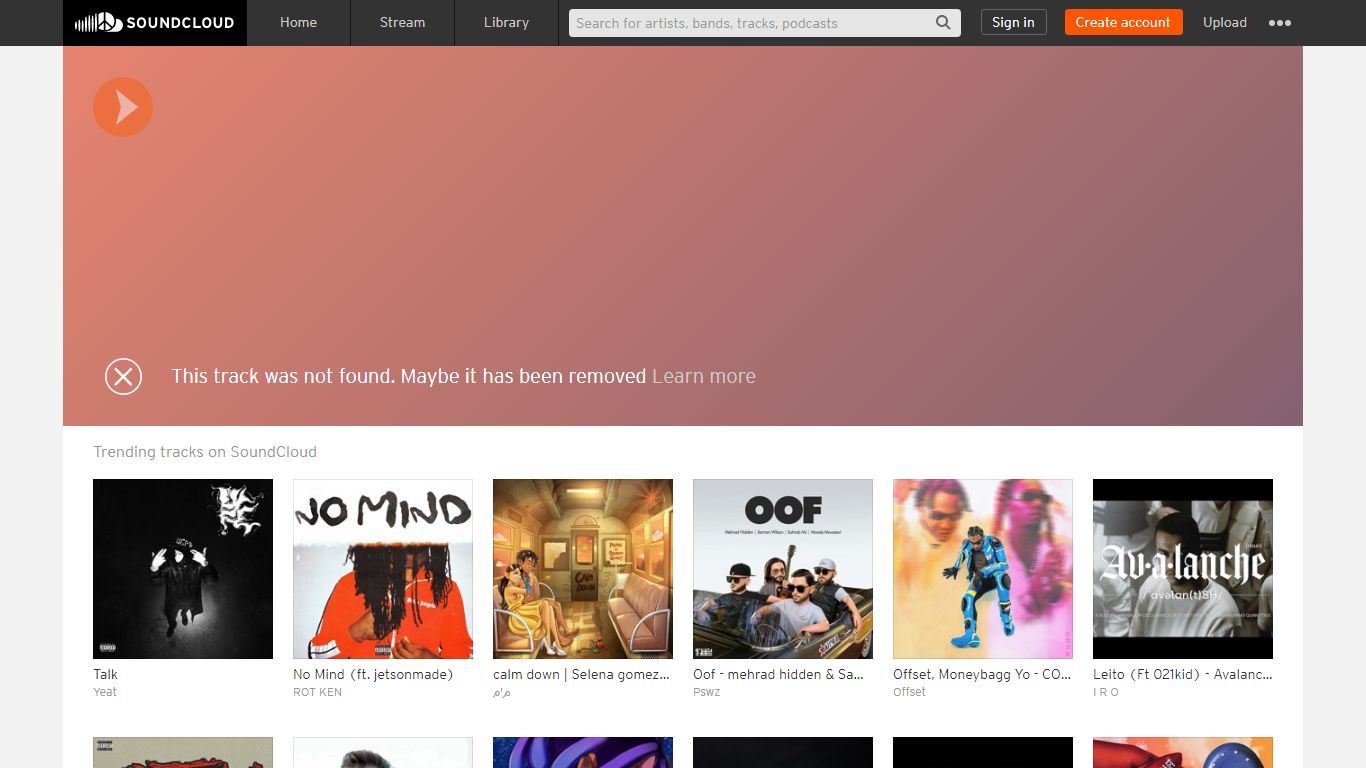The height and width of the screenshot is (768, 1366).
Task: Open the Talk by Yeat album cover
Action: [183, 569]
